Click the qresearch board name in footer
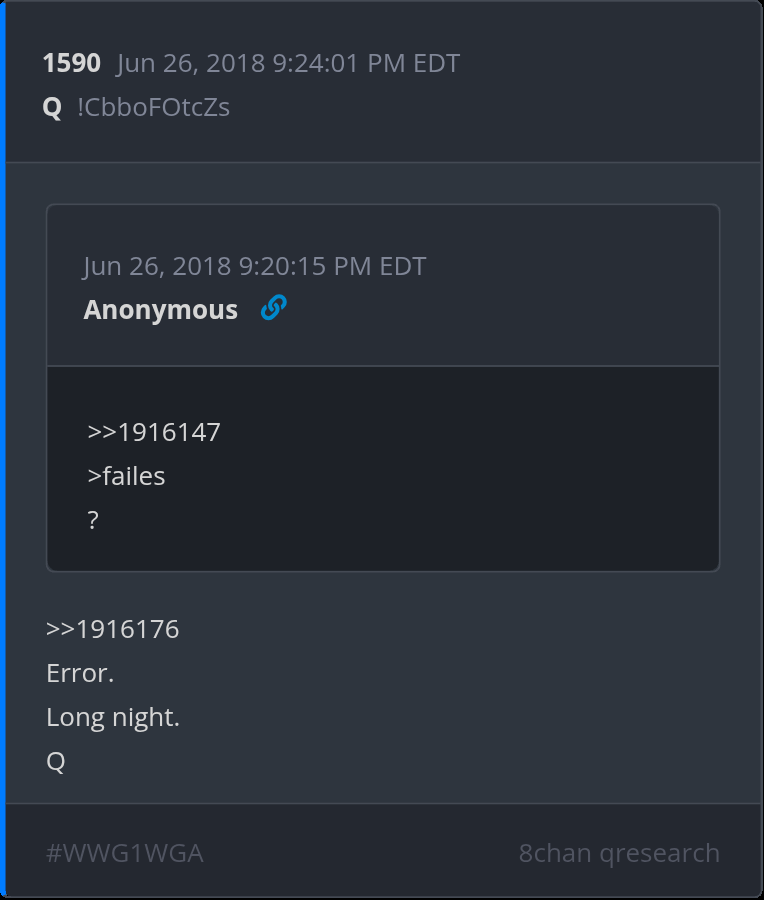 pos(659,853)
